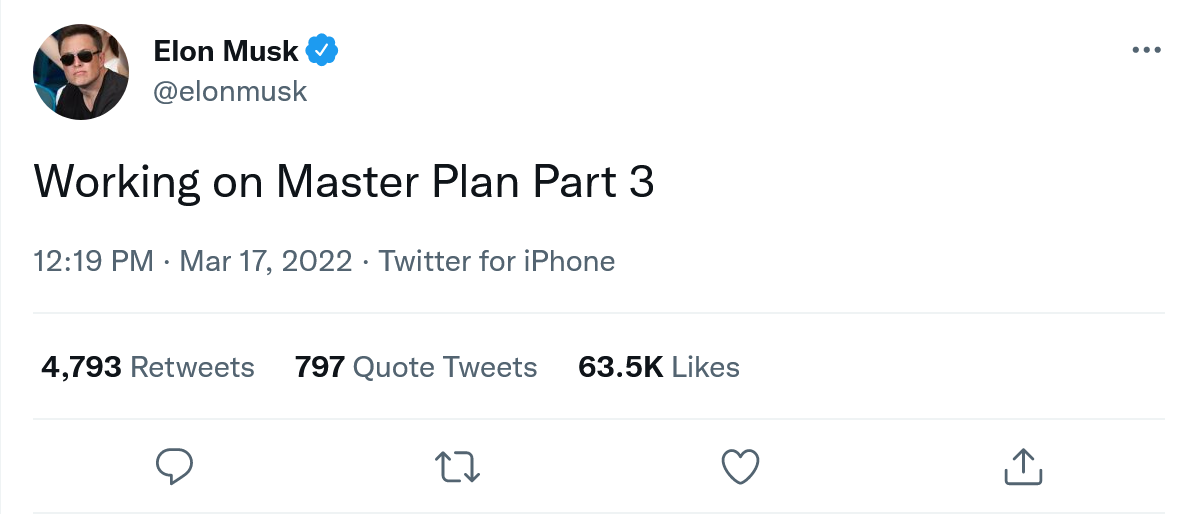Click the Mar 17, 2022 date
This screenshot has width=1196, height=514.
point(266,262)
